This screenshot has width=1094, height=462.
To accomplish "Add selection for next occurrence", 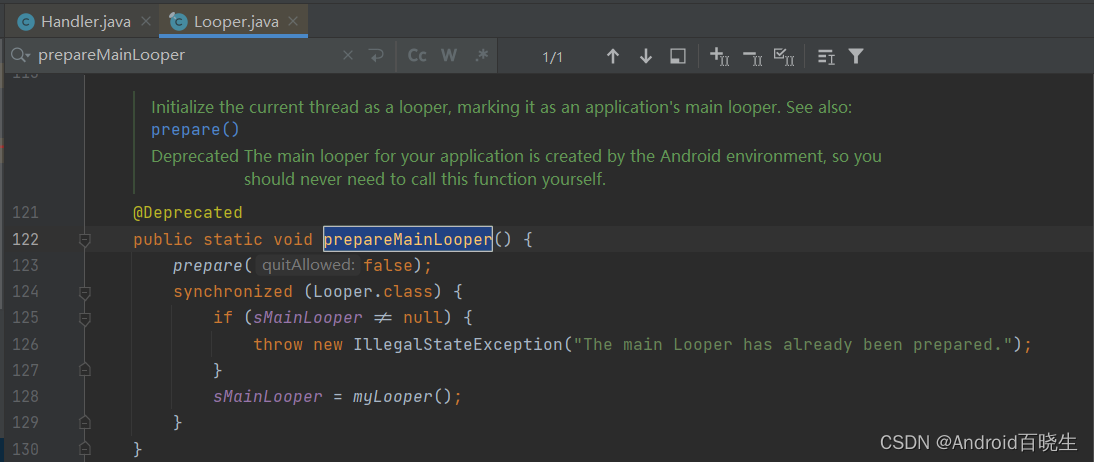I will point(719,57).
